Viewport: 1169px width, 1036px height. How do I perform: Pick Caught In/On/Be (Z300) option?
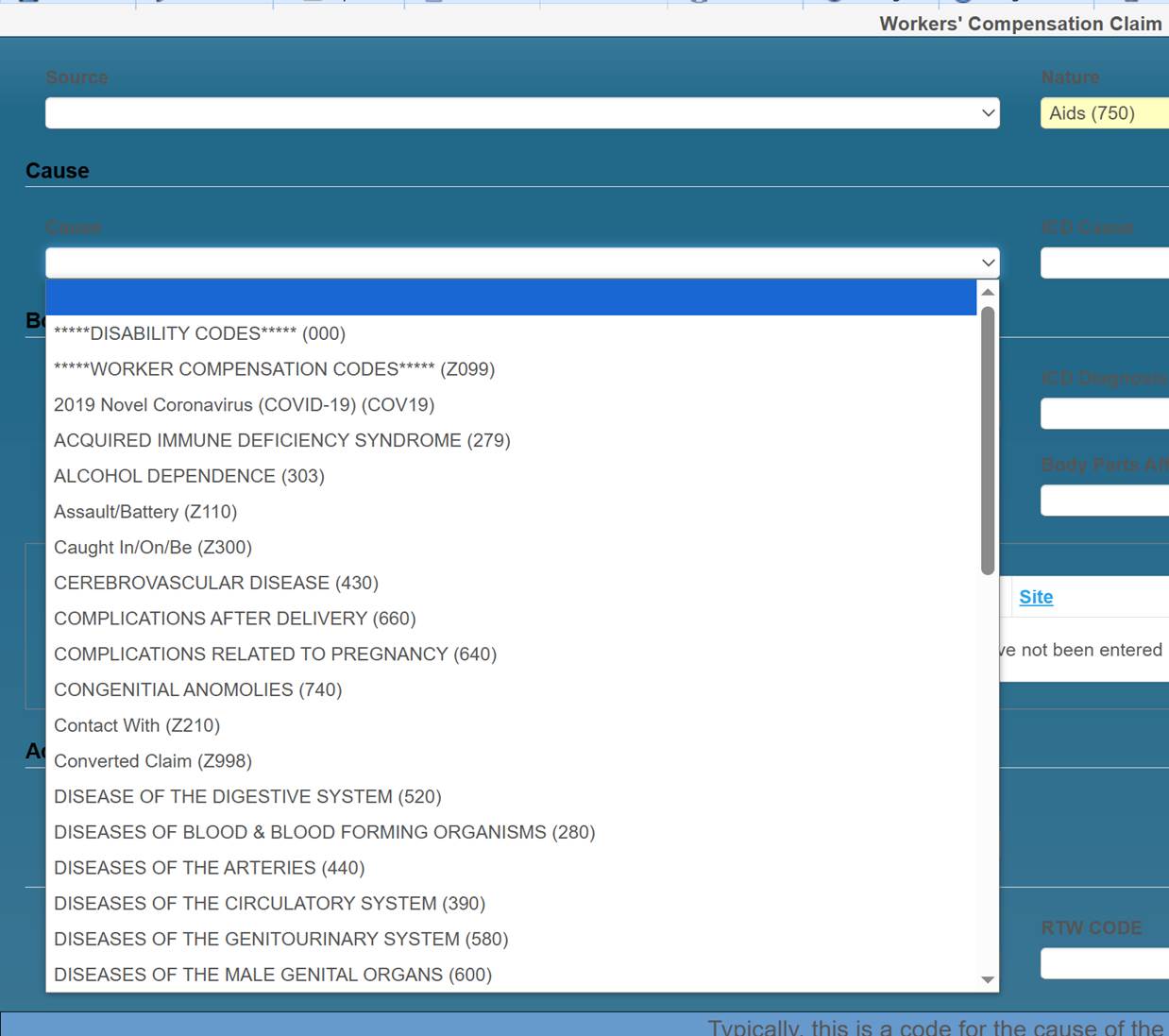(153, 548)
